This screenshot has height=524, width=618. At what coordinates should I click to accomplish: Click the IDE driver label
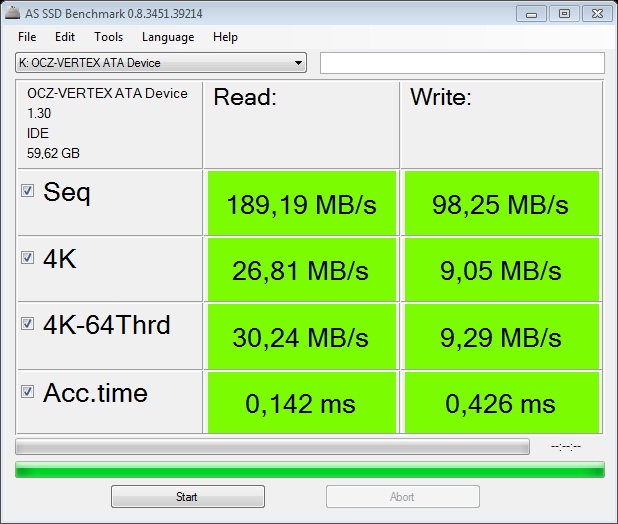click(x=38, y=133)
